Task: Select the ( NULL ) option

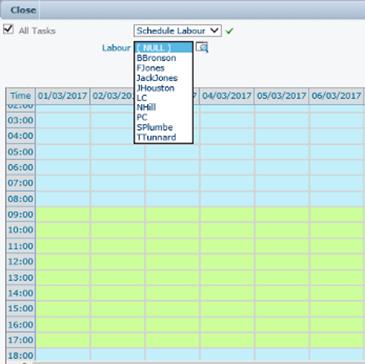Action: tap(163, 48)
